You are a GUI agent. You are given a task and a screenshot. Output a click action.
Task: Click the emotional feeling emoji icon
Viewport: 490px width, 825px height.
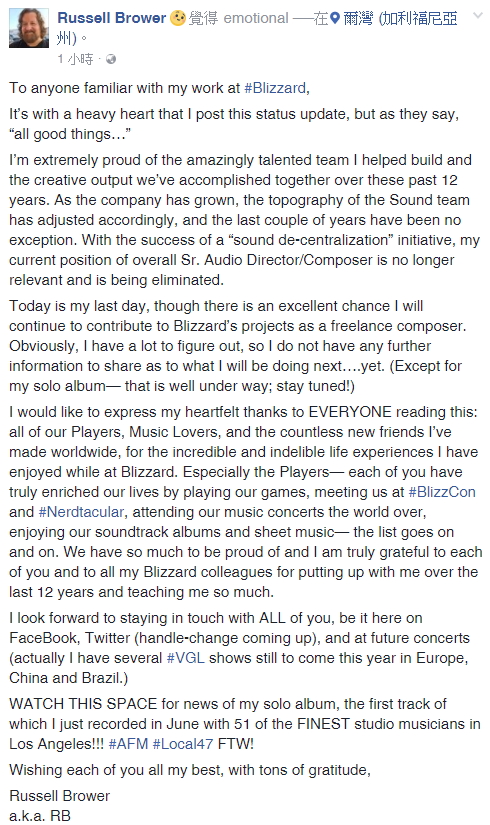pyautogui.click(x=178, y=18)
